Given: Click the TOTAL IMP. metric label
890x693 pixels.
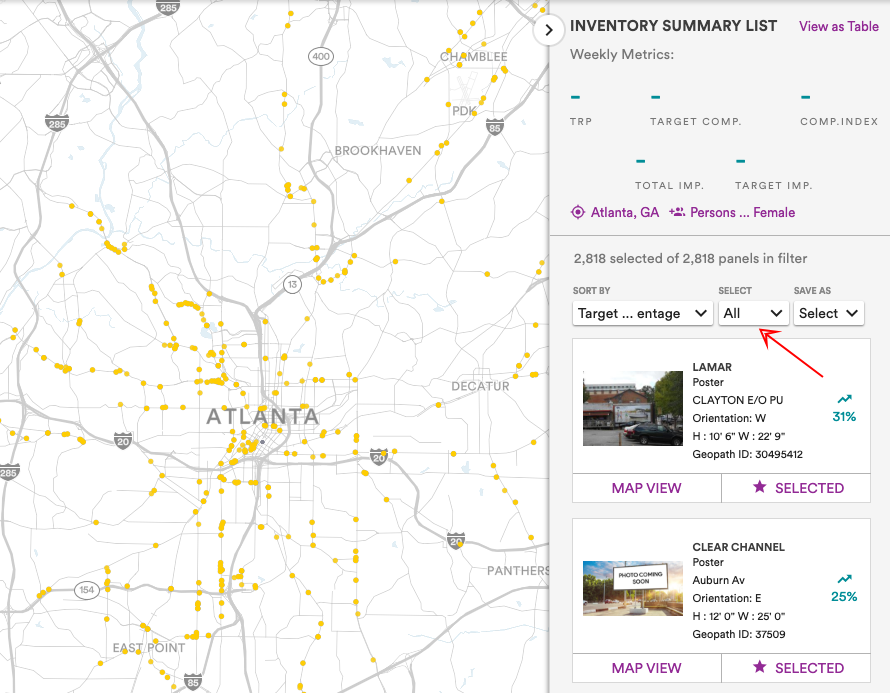Looking at the screenshot, I should tap(669, 186).
